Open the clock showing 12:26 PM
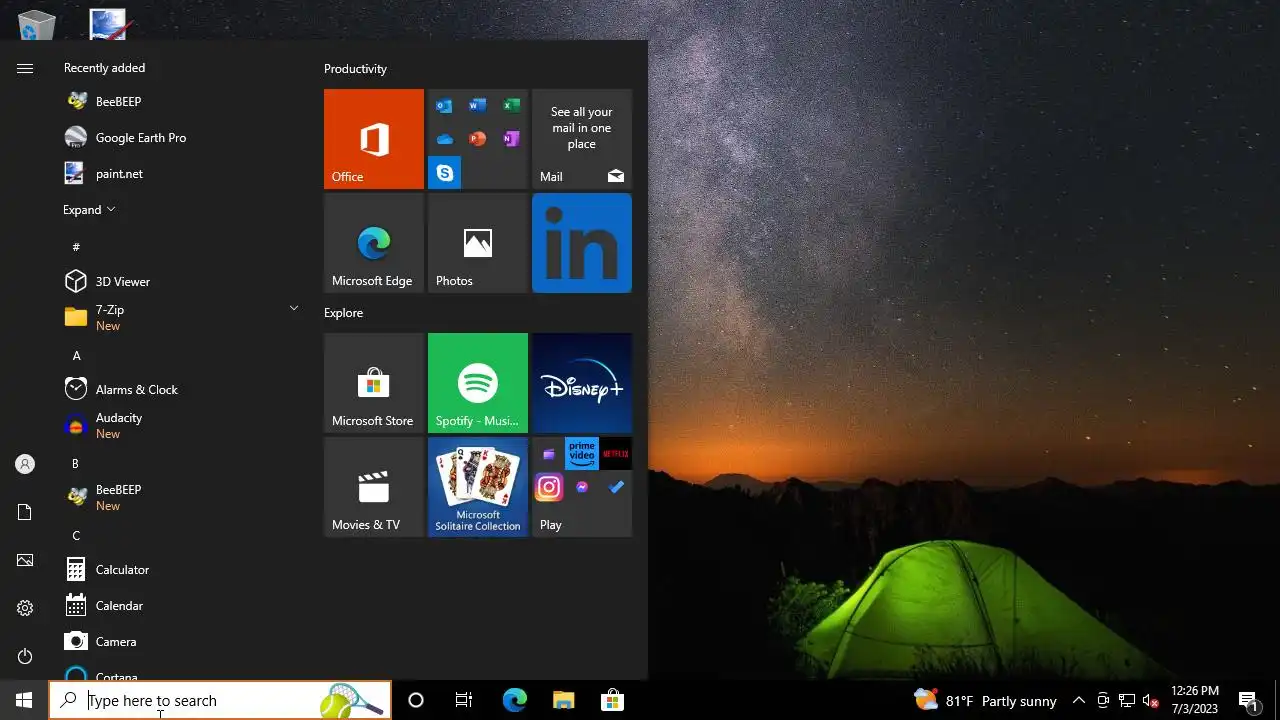1280x720 pixels. pos(1195,700)
